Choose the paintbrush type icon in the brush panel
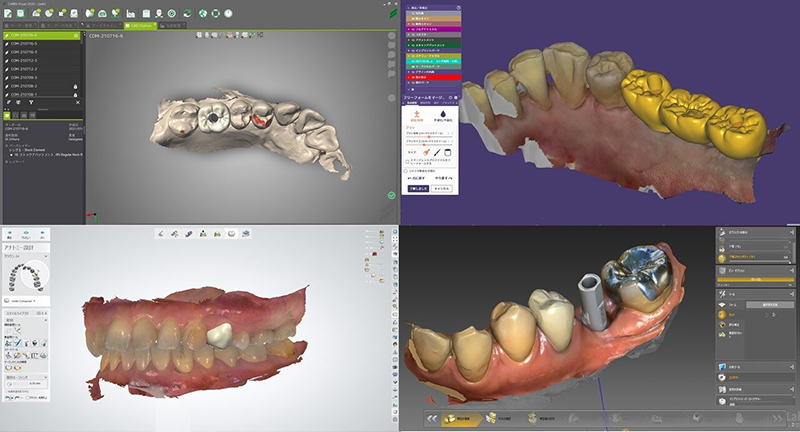The height and width of the screenshot is (432, 800). click(429, 151)
